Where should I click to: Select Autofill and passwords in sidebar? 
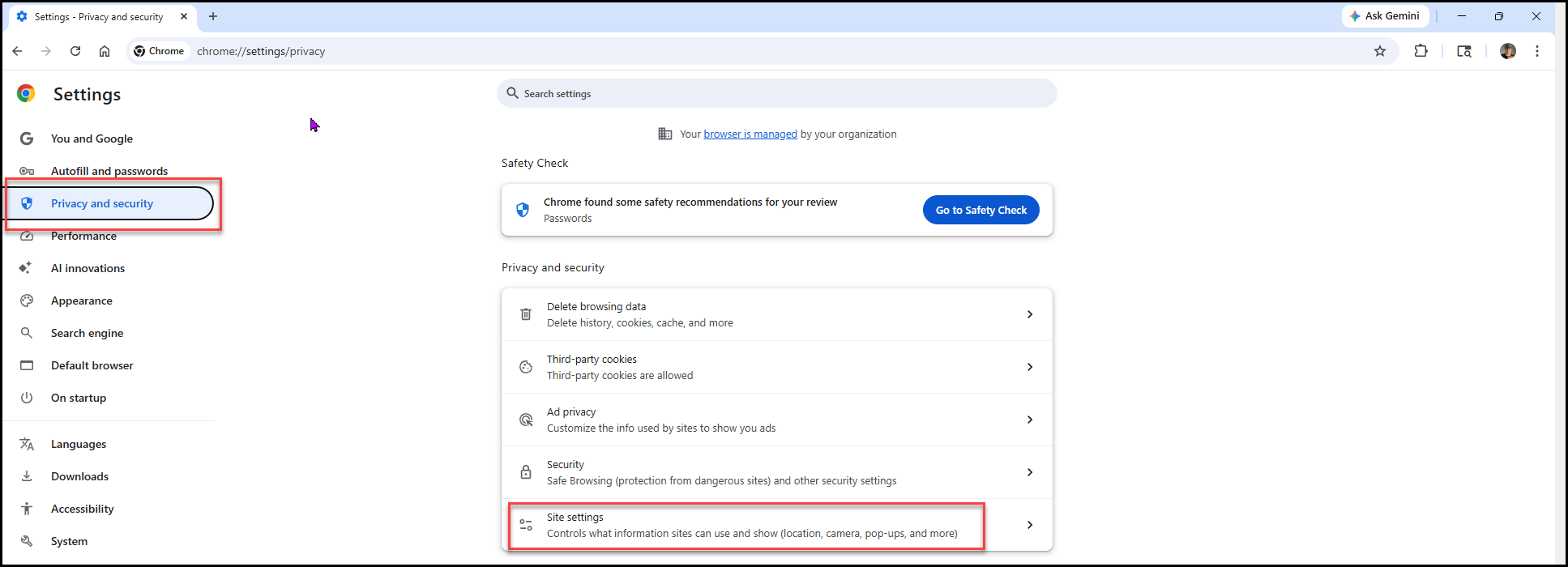pyautogui.click(x=109, y=171)
